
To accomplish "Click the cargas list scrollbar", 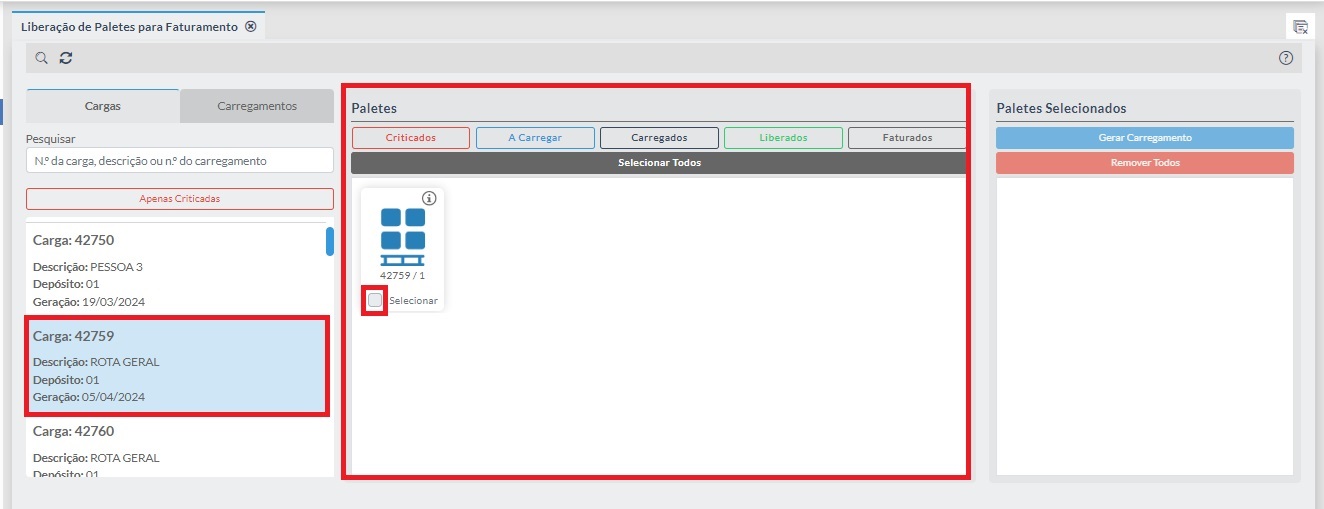I will point(330,242).
